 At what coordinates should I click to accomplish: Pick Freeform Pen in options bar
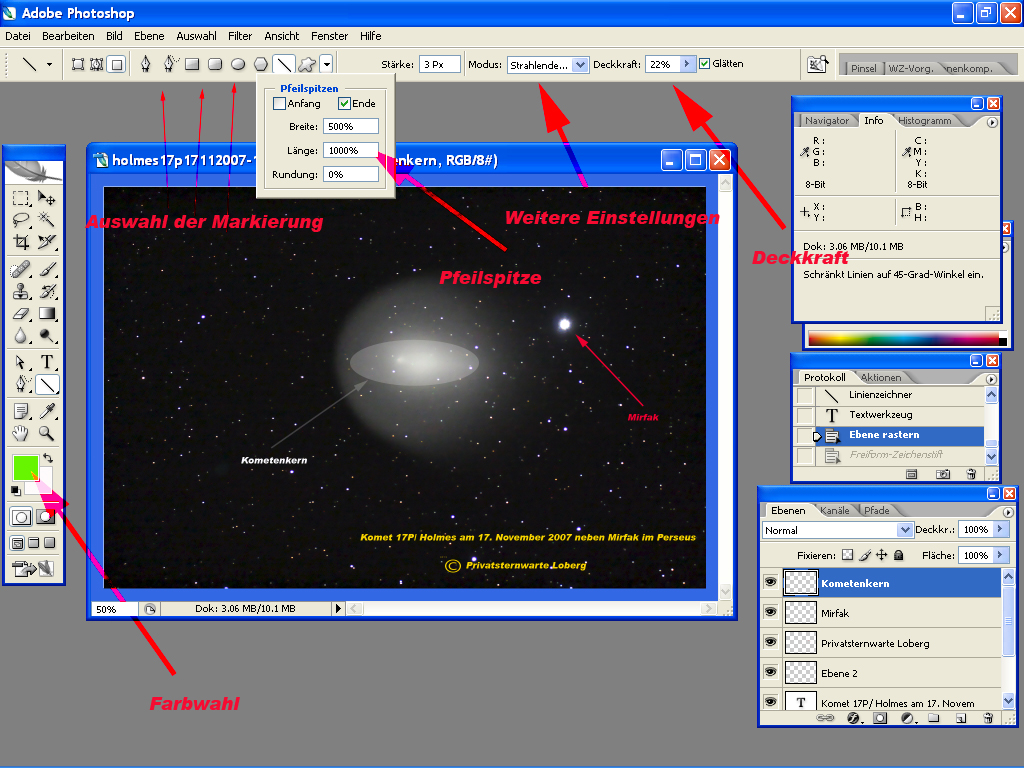tap(170, 63)
